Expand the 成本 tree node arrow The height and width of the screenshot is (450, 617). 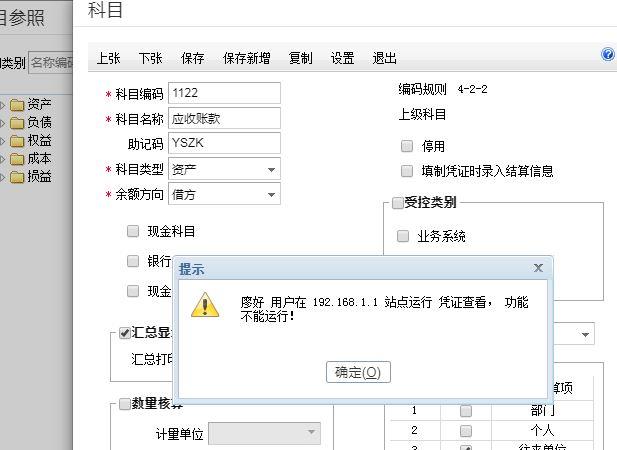click(x=2, y=159)
